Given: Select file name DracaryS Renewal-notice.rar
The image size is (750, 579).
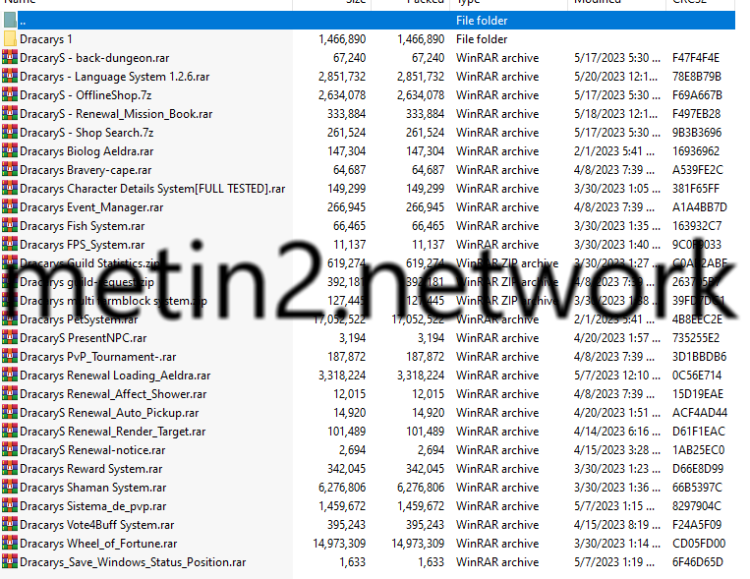Looking at the screenshot, I should click(x=93, y=450).
